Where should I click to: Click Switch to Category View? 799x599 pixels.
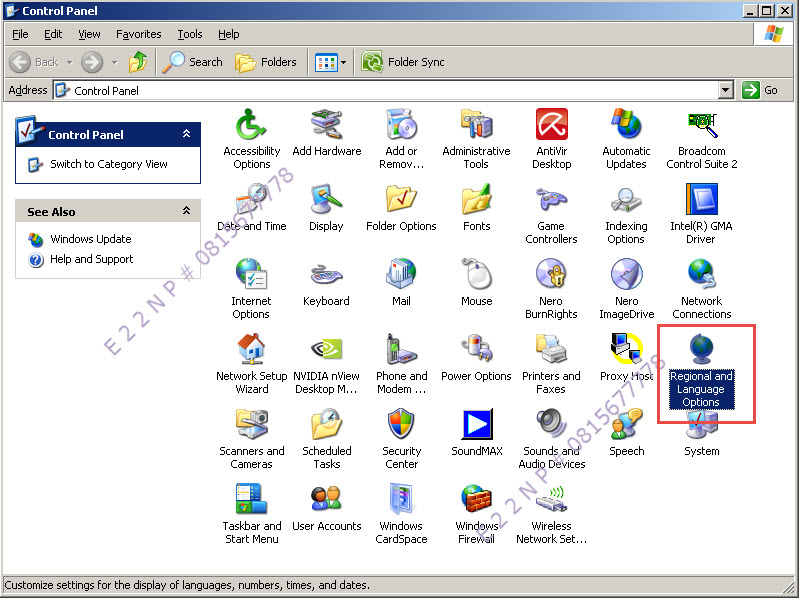(109, 164)
